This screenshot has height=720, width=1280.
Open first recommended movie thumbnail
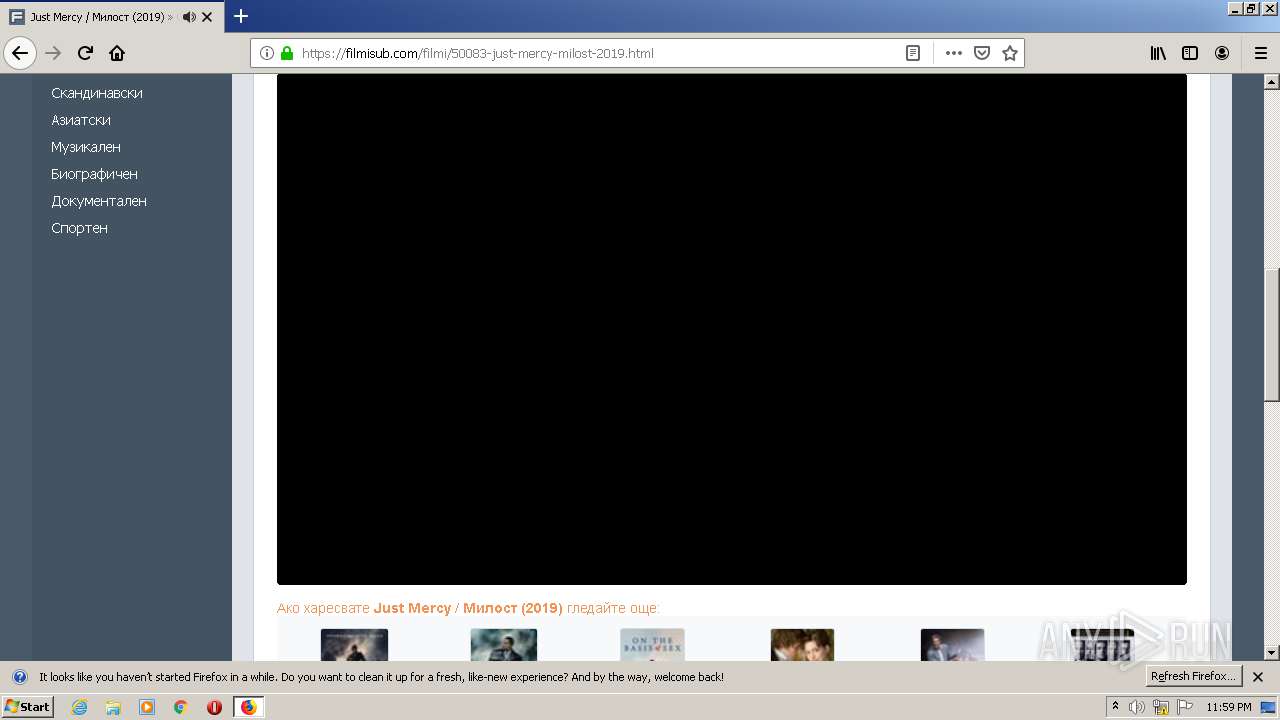354,645
